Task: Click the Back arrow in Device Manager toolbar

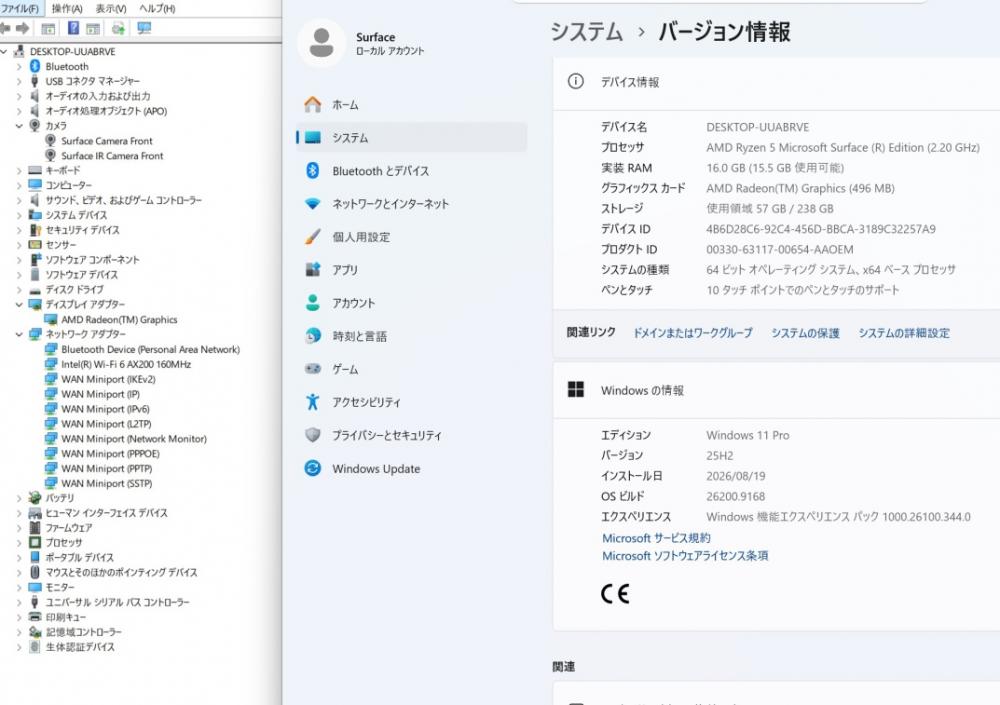Action: click(x=5, y=28)
